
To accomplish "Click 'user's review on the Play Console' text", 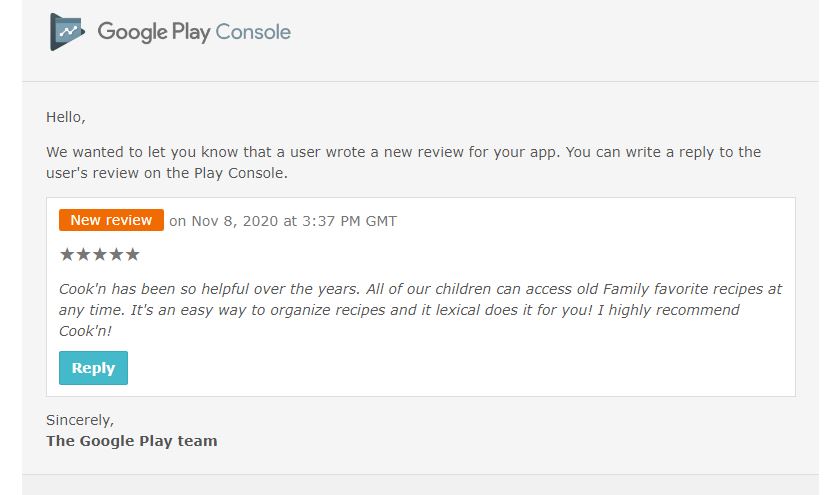I will [x=167, y=173].
